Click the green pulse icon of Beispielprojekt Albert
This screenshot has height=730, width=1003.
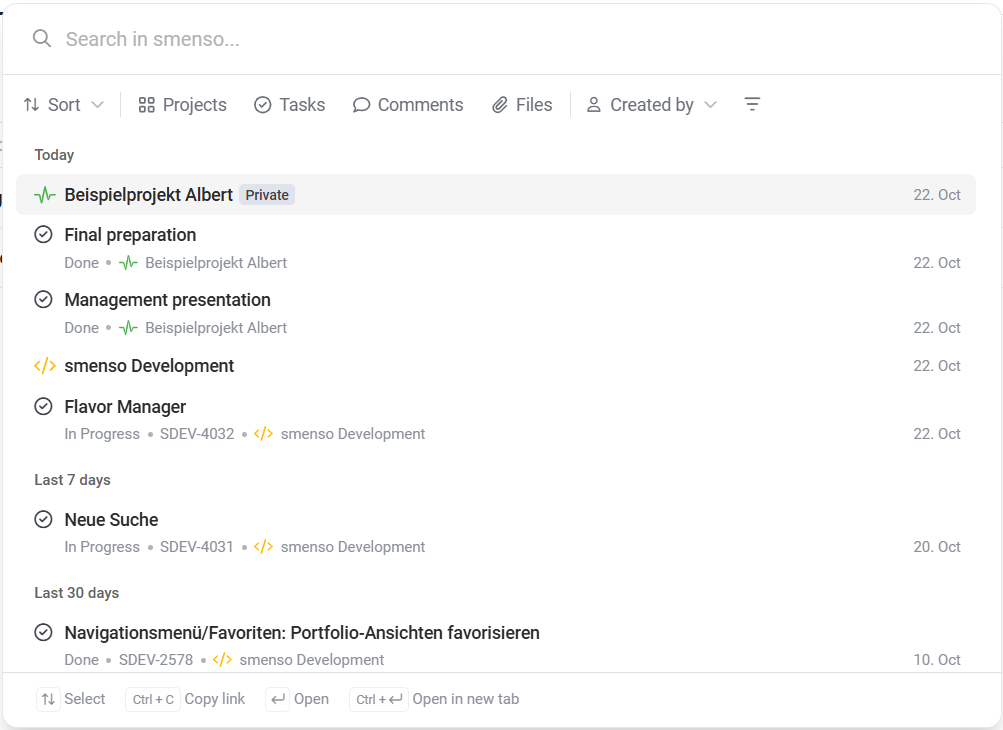tap(44, 195)
